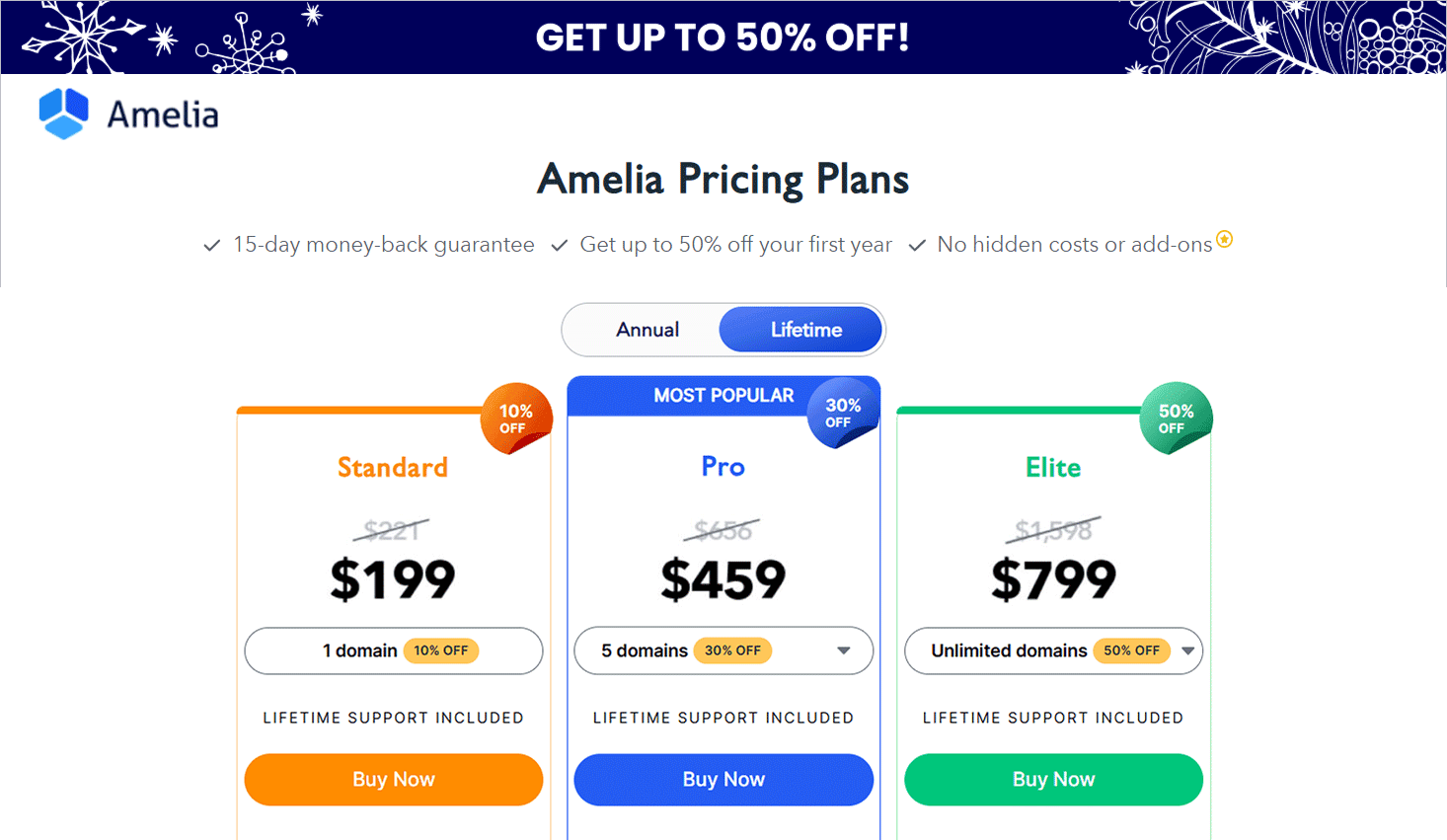Viewport: 1447px width, 840px height.
Task: Click the 10% OFF ribbon on Standard plan
Action: [516, 418]
